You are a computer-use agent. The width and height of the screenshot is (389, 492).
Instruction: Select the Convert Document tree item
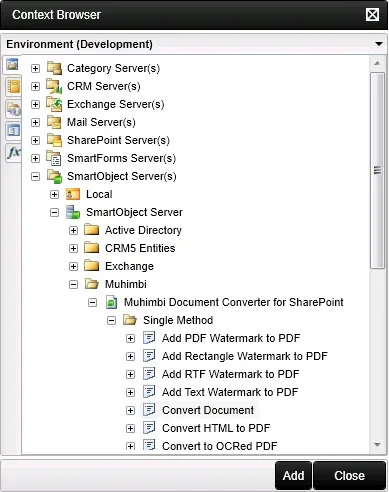(208, 410)
